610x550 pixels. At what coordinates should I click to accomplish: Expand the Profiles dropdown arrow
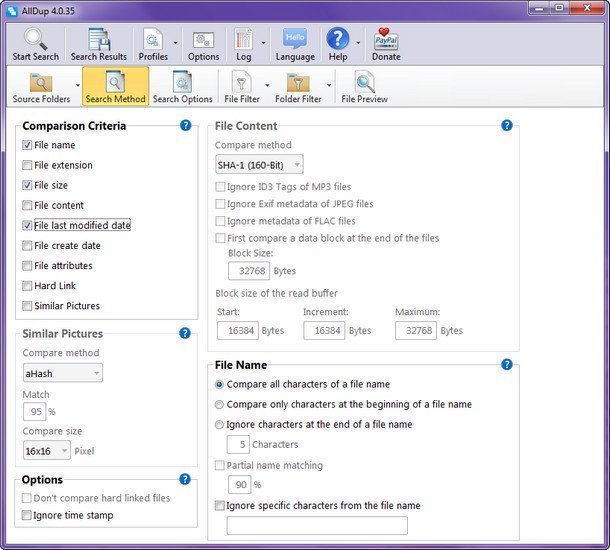tap(175, 42)
